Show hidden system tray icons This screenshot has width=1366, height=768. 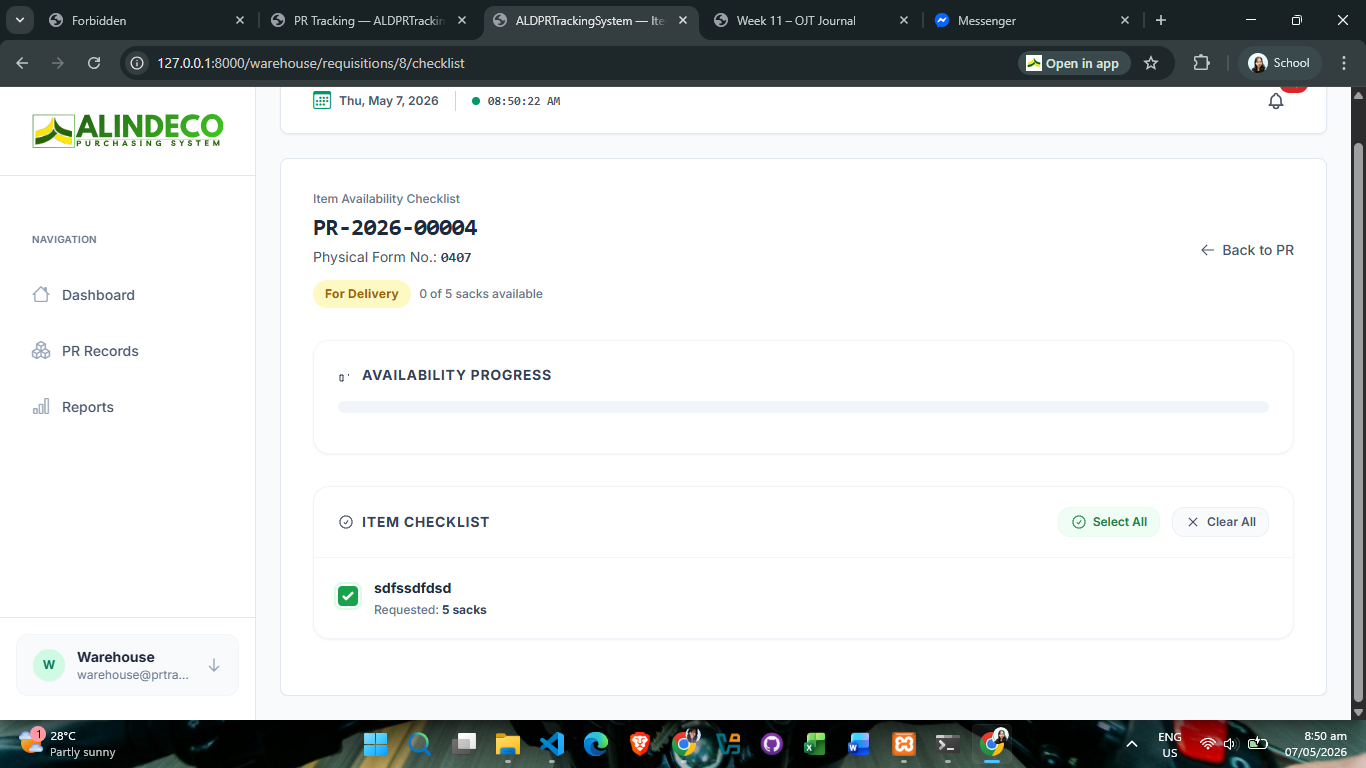[1132, 744]
